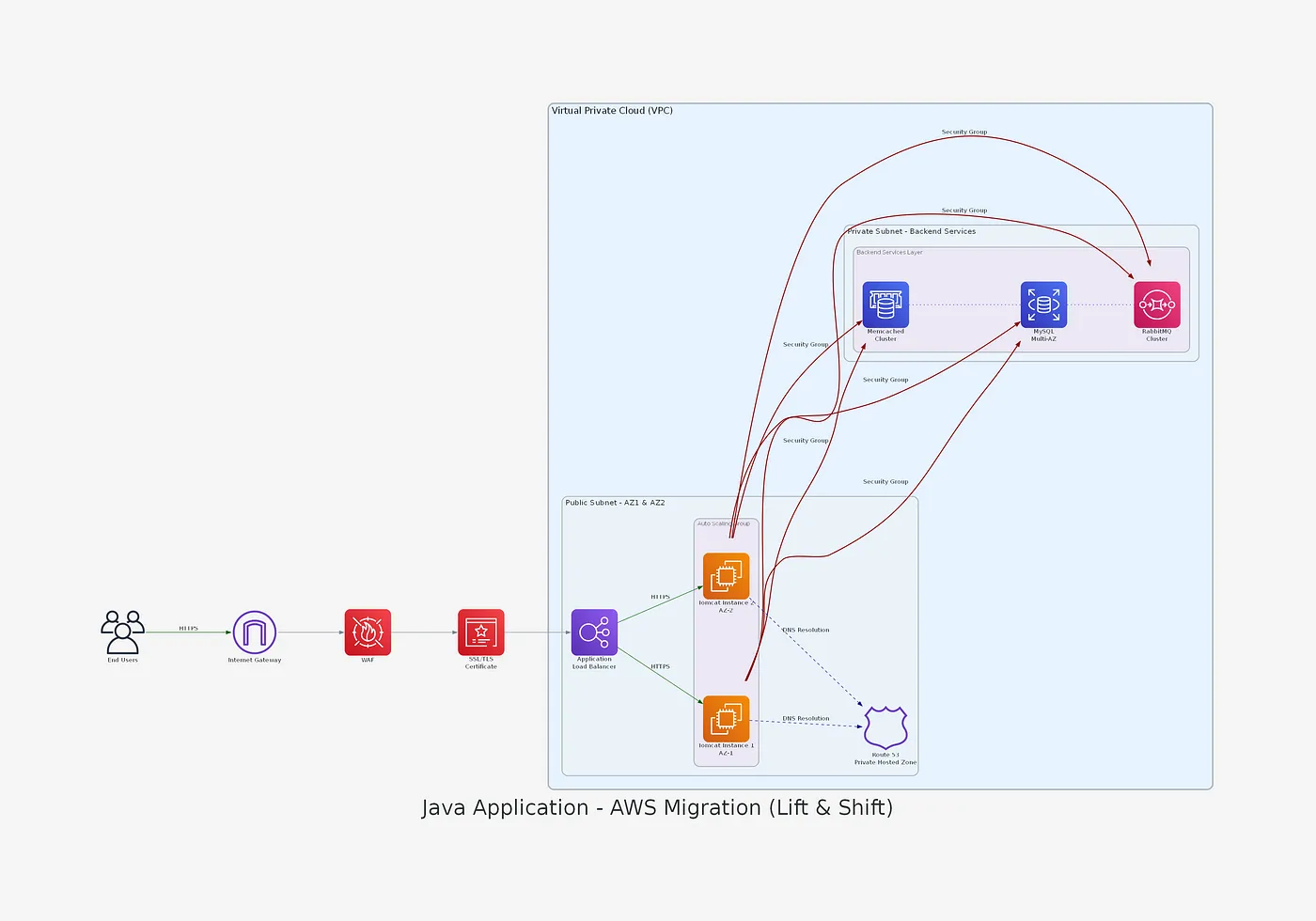Click the Route 53 shield icon
This screenshot has width=1316, height=921.
click(885, 727)
